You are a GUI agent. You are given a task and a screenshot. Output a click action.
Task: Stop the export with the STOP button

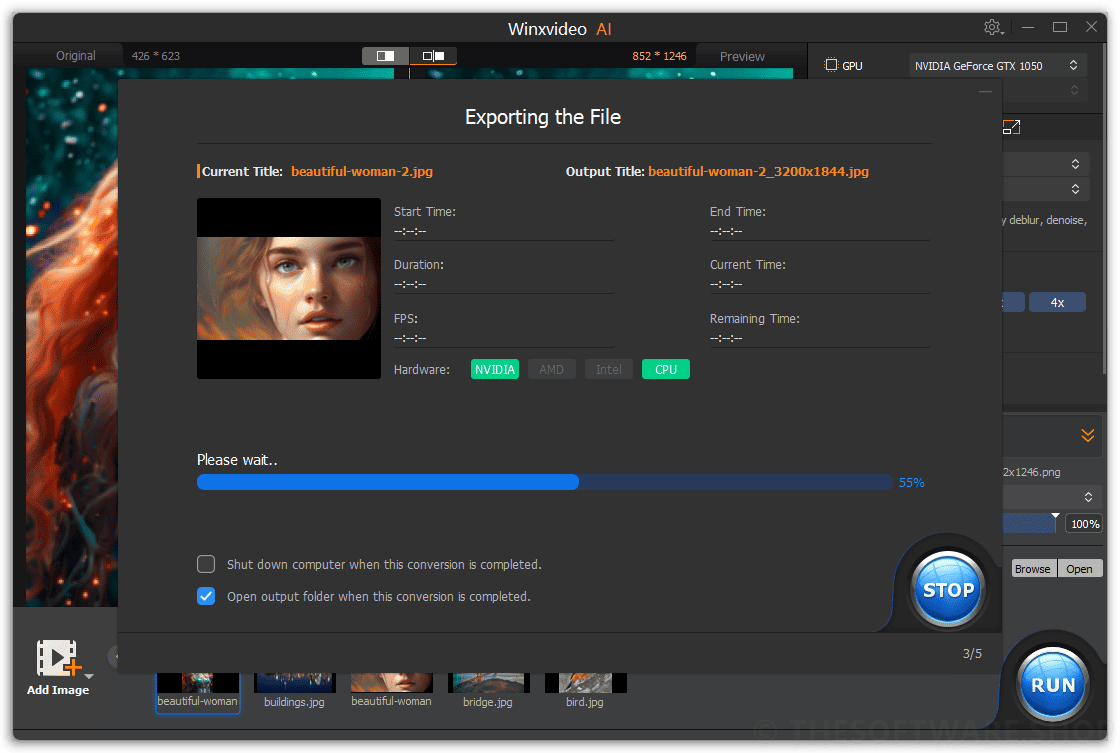pos(949,589)
